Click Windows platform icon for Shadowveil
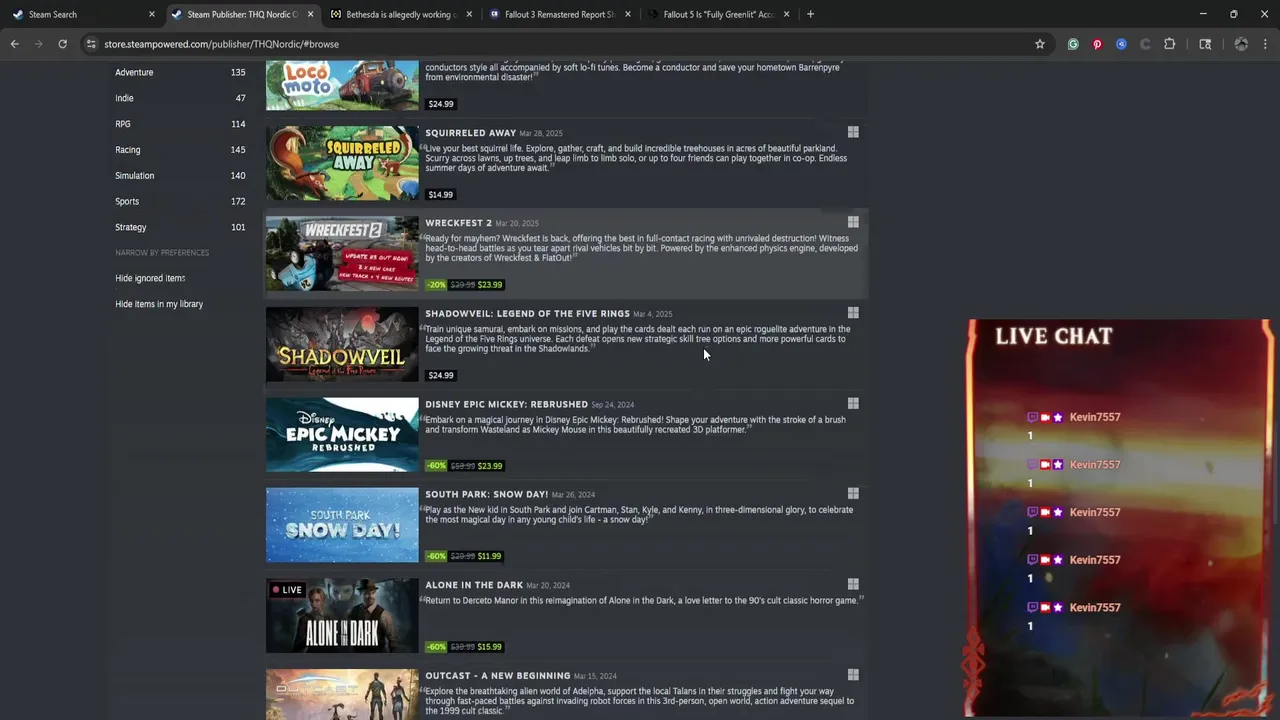 (x=853, y=313)
